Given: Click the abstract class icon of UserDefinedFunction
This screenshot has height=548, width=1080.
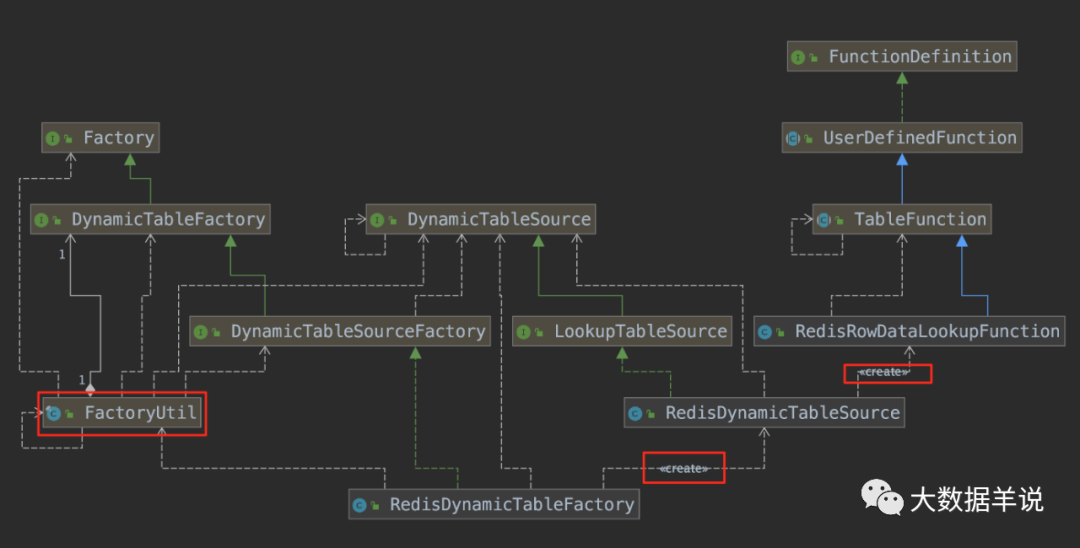Looking at the screenshot, I should (x=793, y=139).
